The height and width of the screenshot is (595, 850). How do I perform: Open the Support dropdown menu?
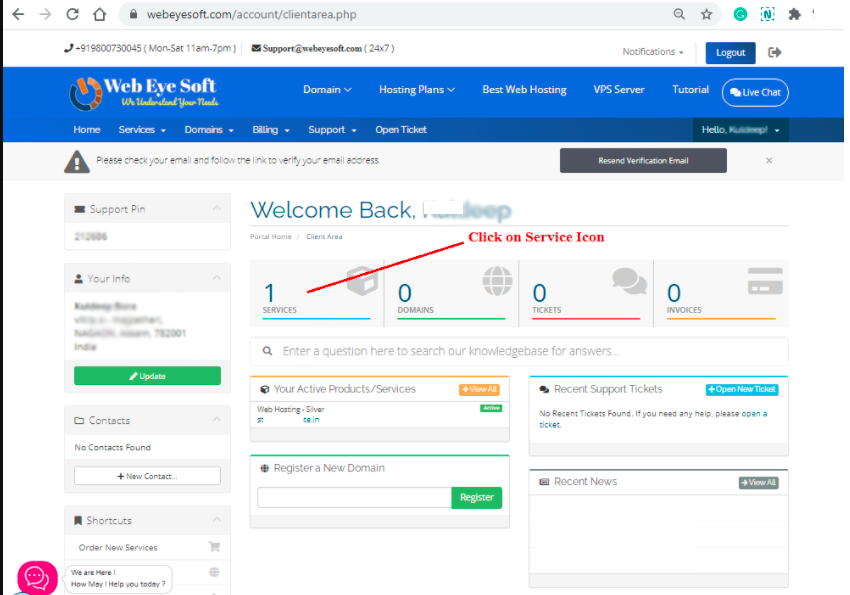click(x=332, y=130)
